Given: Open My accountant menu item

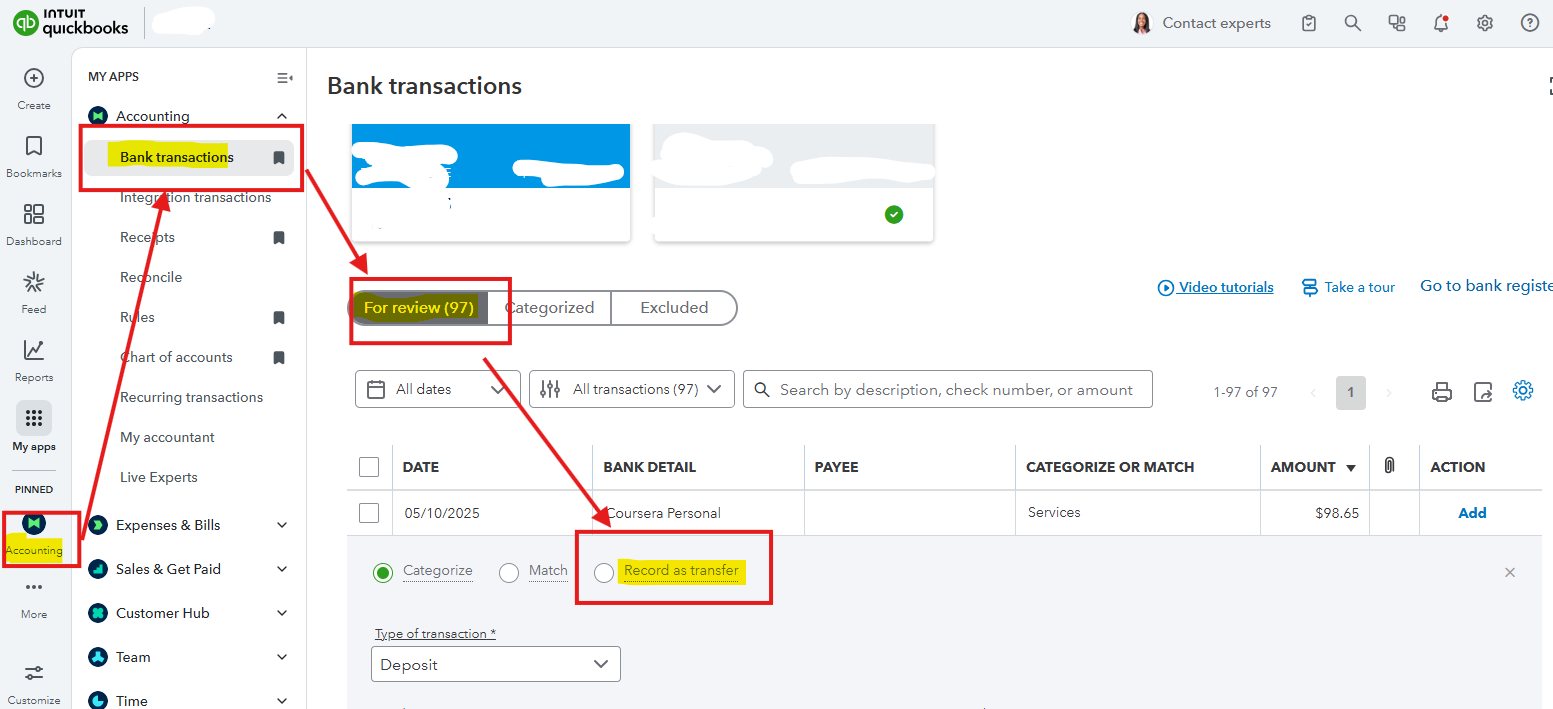Looking at the screenshot, I should 167,437.
